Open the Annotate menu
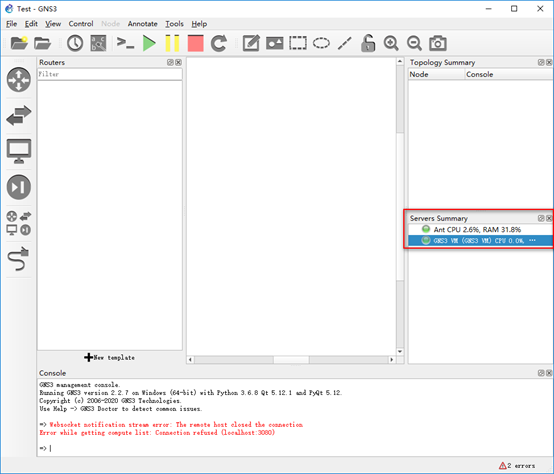 [143, 24]
